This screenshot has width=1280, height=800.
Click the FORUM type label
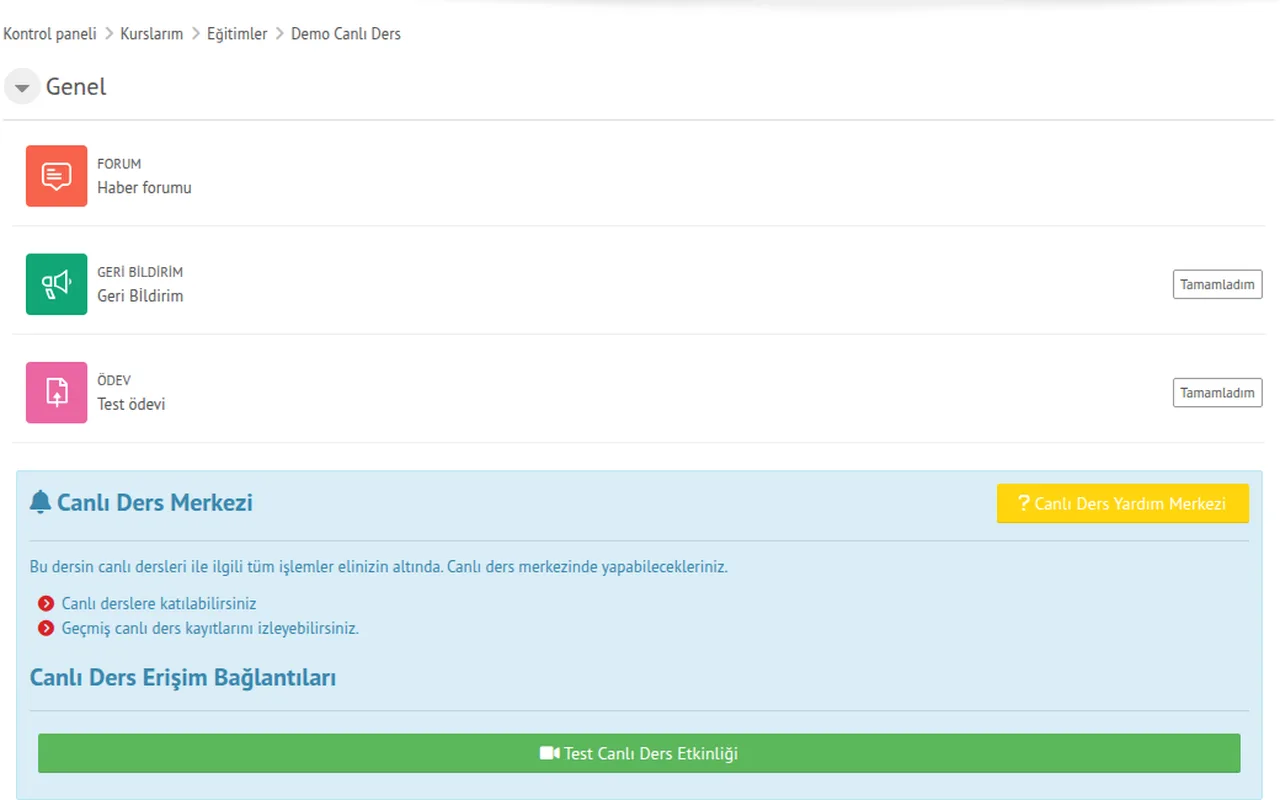click(119, 164)
